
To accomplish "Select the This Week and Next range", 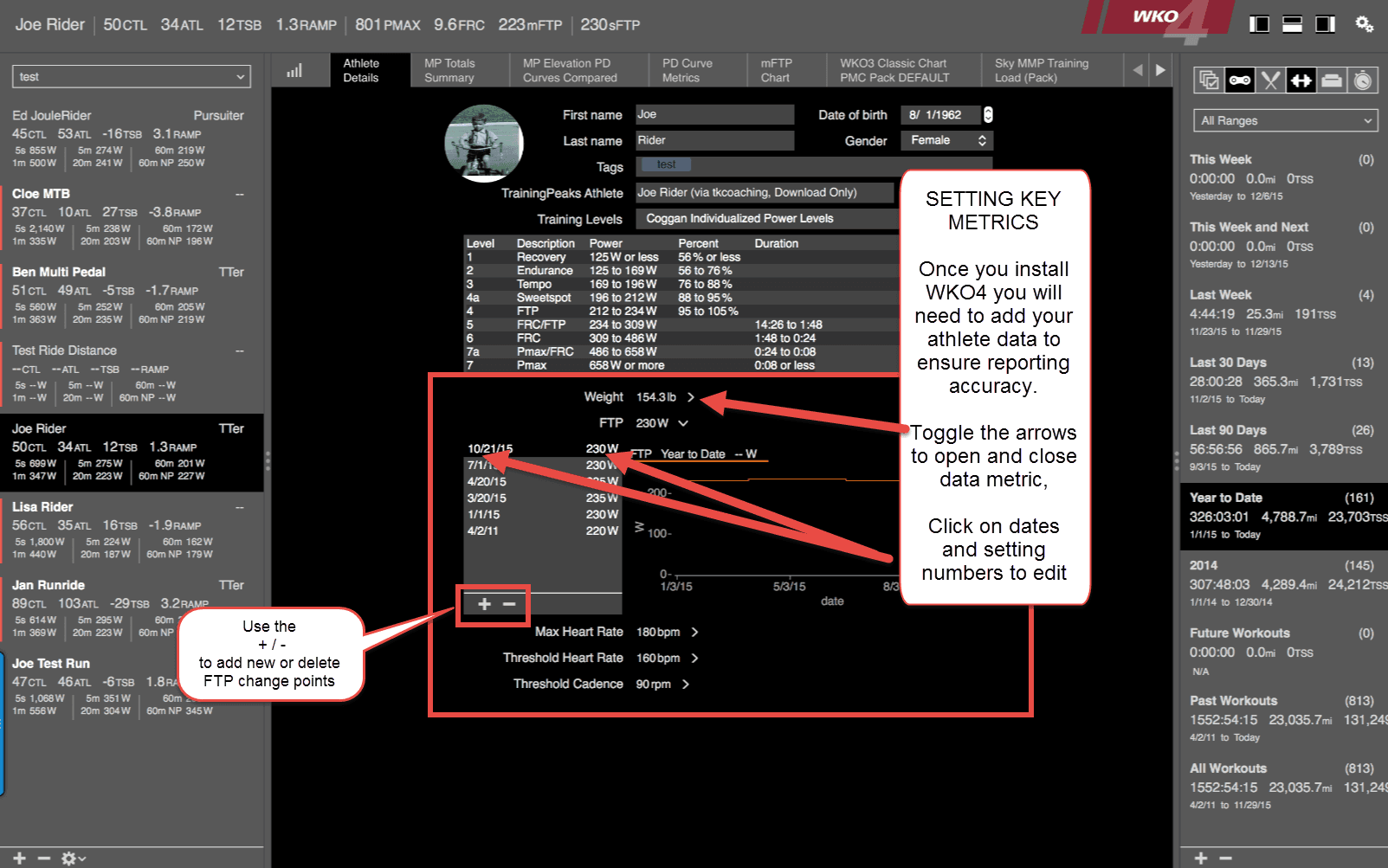I will click(x=1284, y=245).
